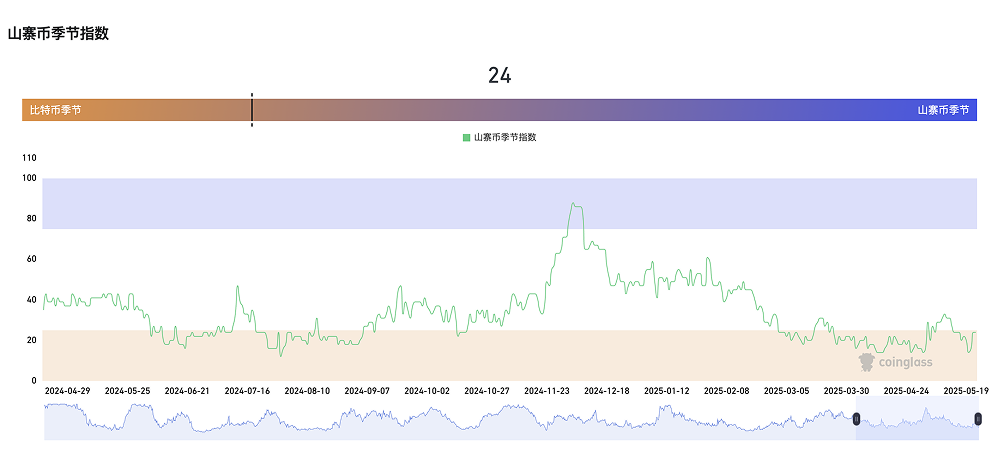This screenshot has height=470, width=1000.
Task: Click the 山寨币季节 label on the gauge bar
Action: pos(943,110)
